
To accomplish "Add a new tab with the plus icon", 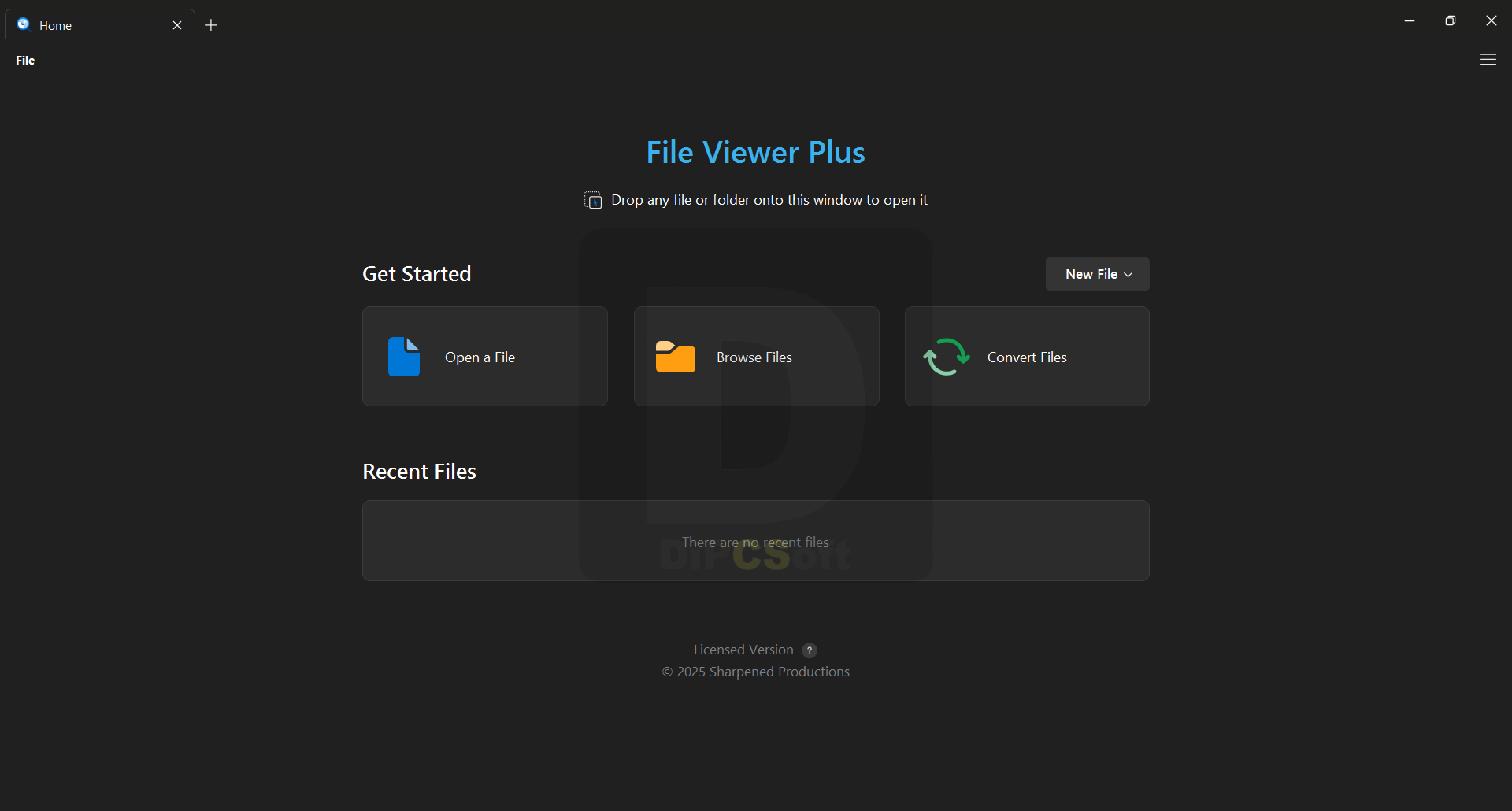I will 211,25.
